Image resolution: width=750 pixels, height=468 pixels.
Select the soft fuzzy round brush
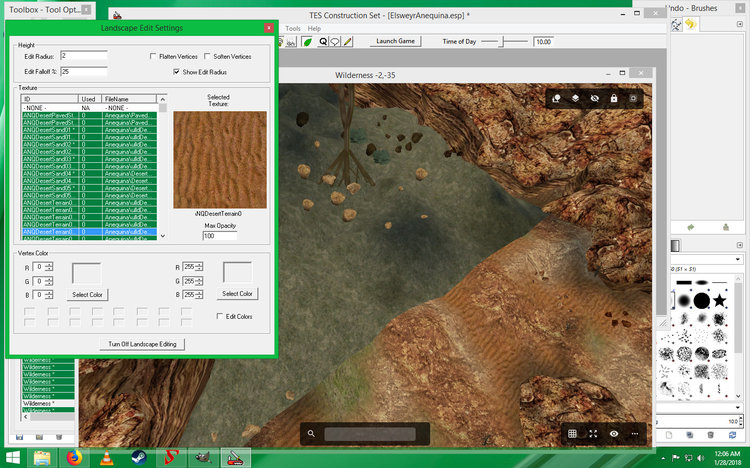click(x=684, y=301)
